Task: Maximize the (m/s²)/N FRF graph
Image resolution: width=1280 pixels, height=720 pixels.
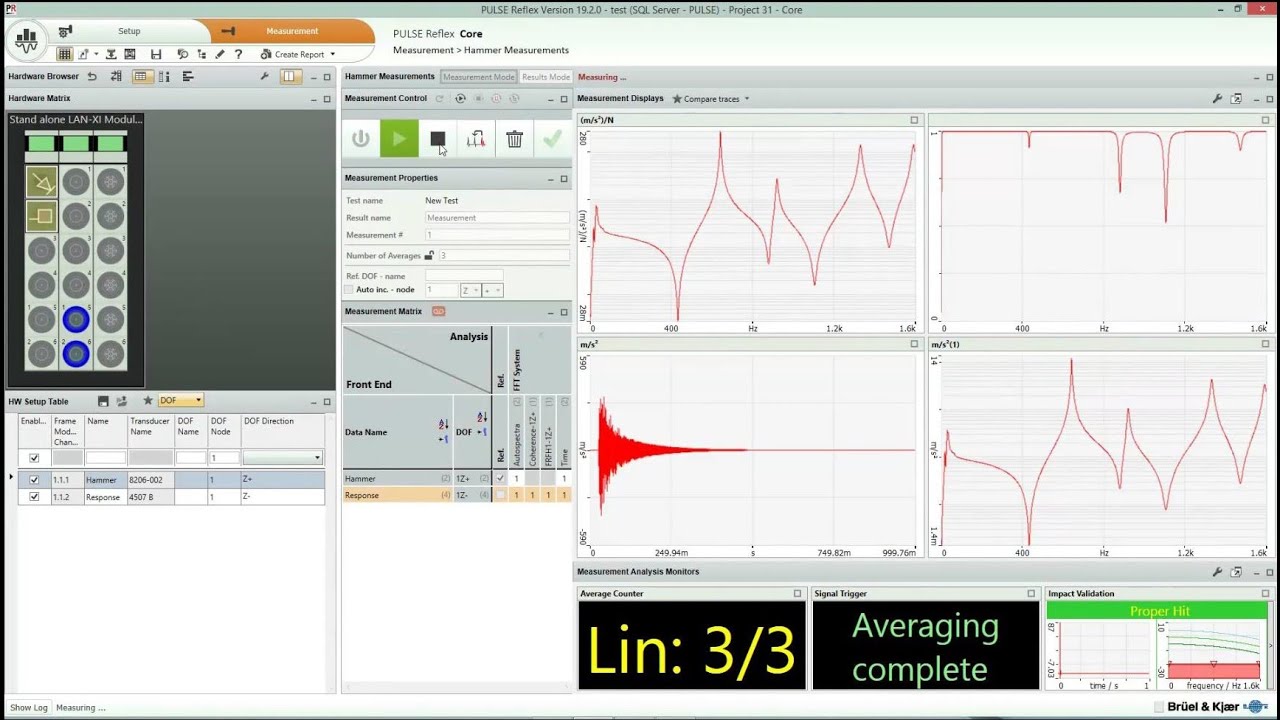Action: 914,120
